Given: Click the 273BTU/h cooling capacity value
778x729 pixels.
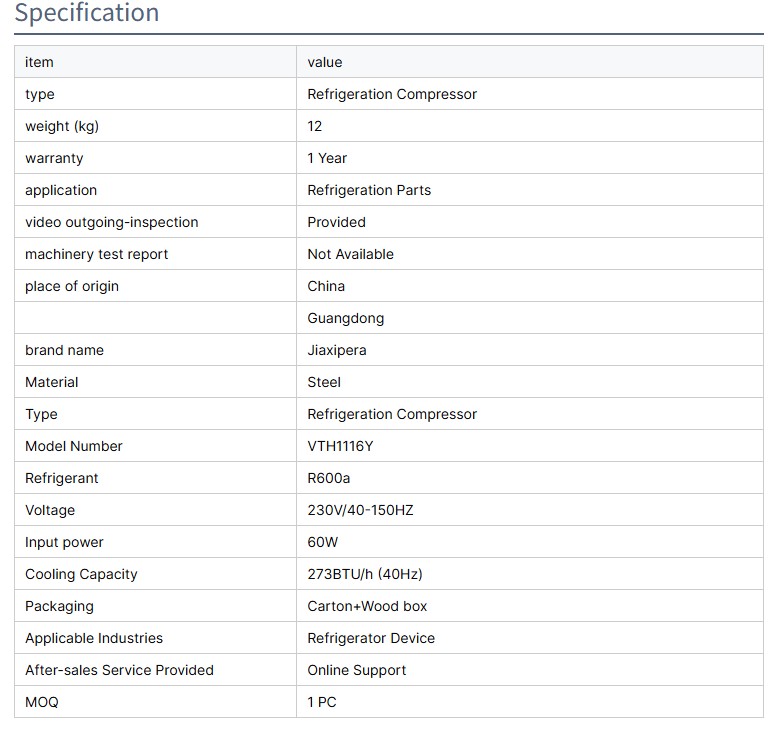Looking at the screenshot, I should tap(364, 574).
